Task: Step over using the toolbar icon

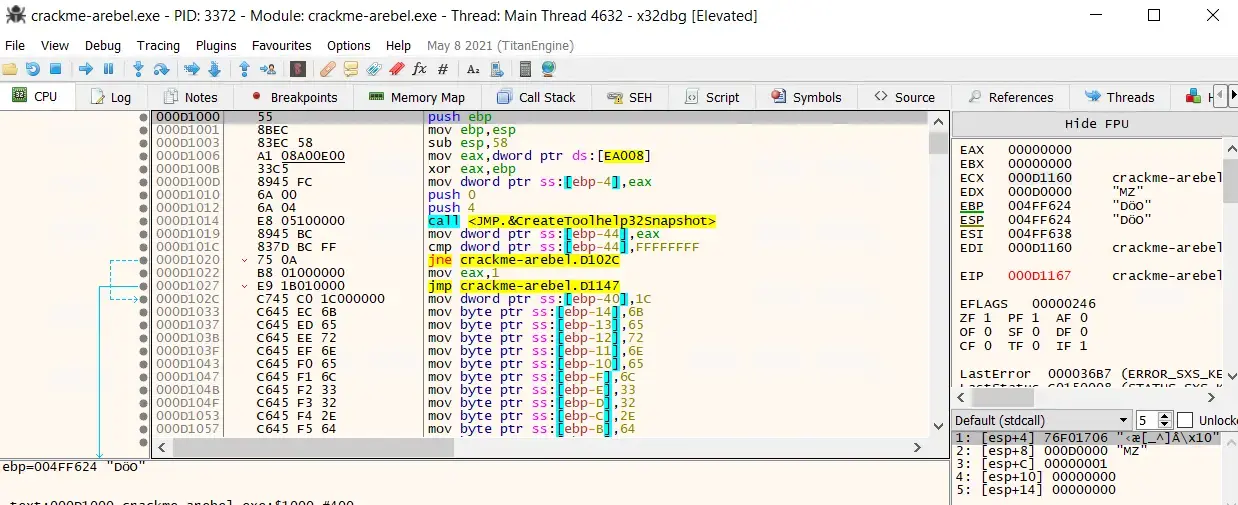Action: (161, 69)
